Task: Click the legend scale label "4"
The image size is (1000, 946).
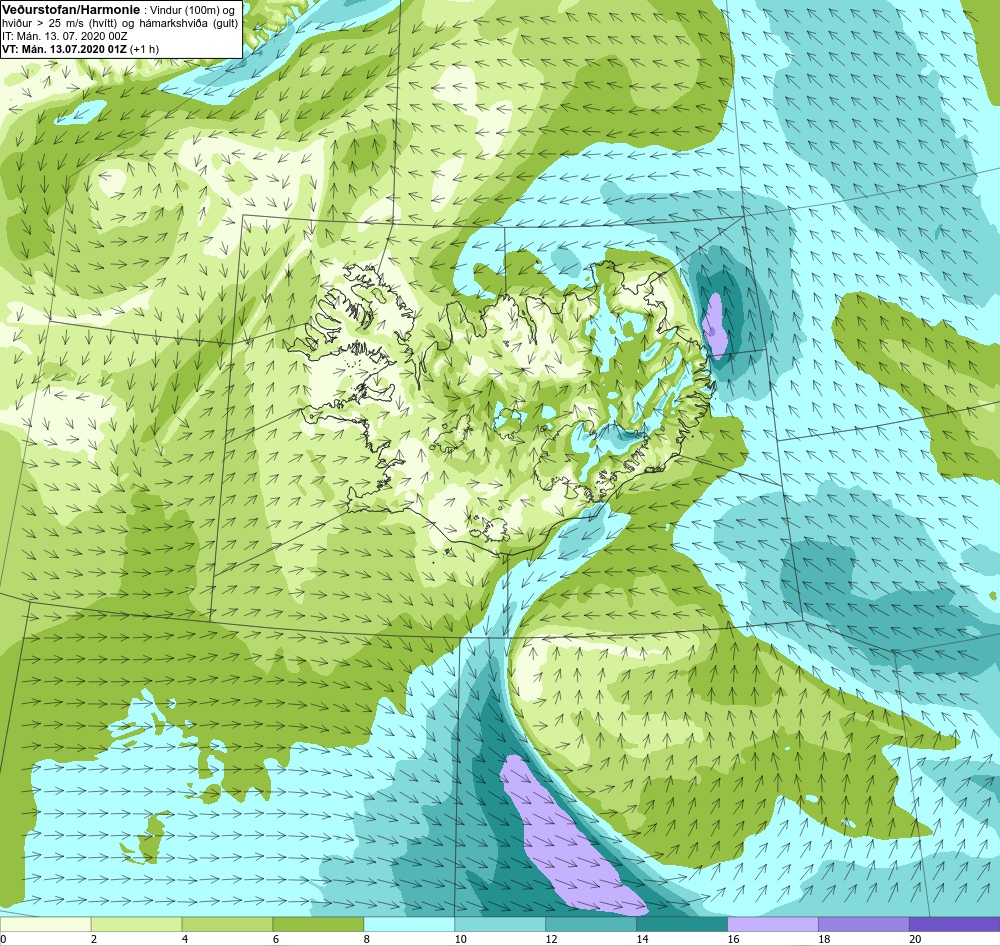Action: 185,939
